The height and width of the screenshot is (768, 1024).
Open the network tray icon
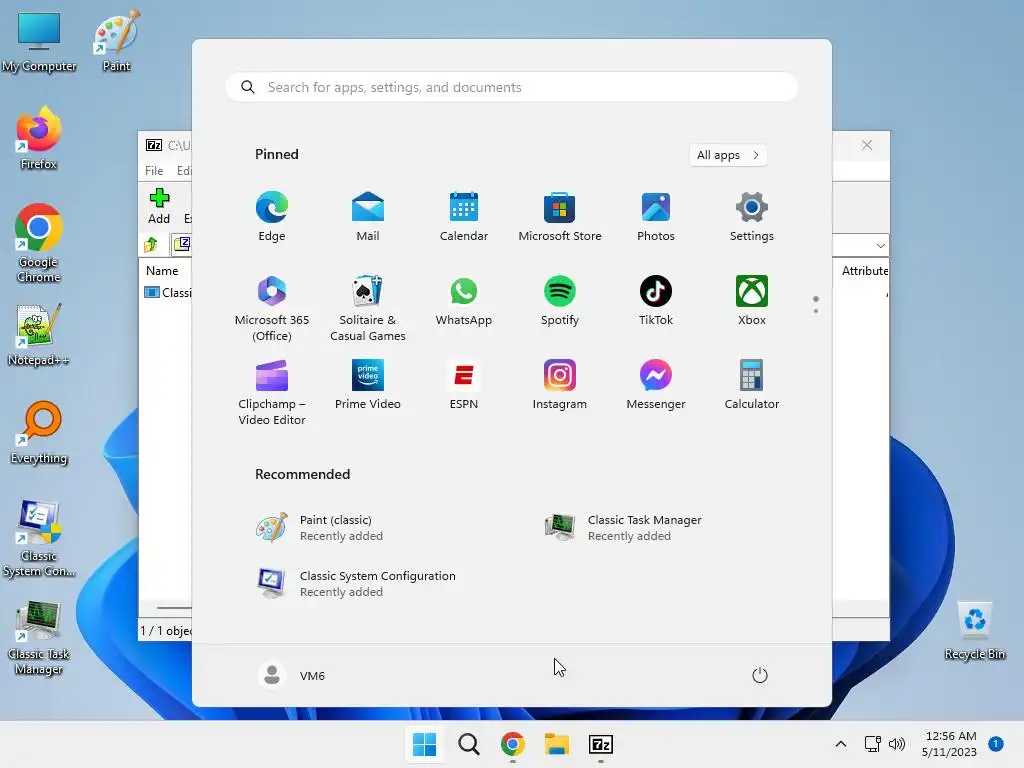tap(872, 744)
